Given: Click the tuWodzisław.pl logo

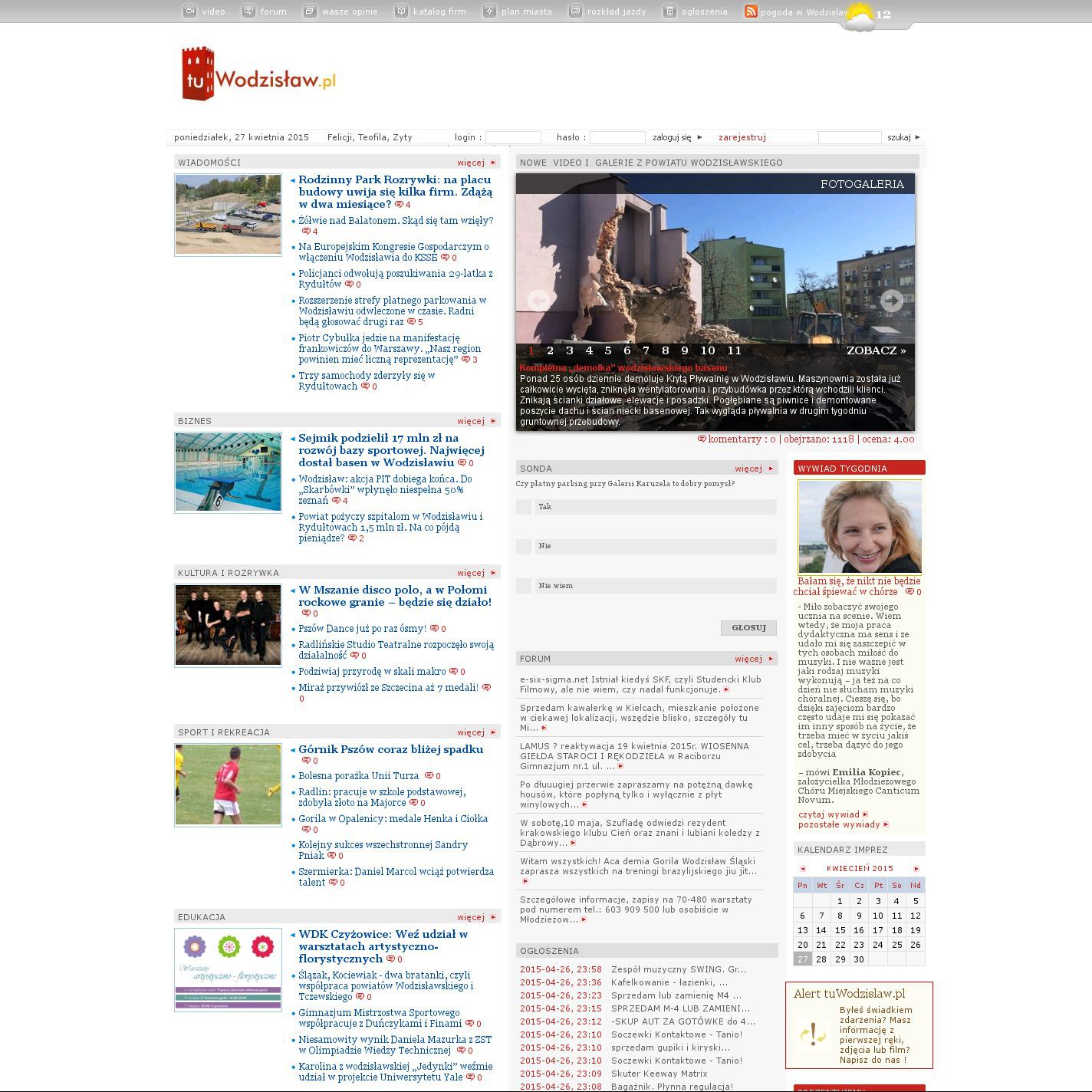Looking at the screenshot, I should point(259,75).
